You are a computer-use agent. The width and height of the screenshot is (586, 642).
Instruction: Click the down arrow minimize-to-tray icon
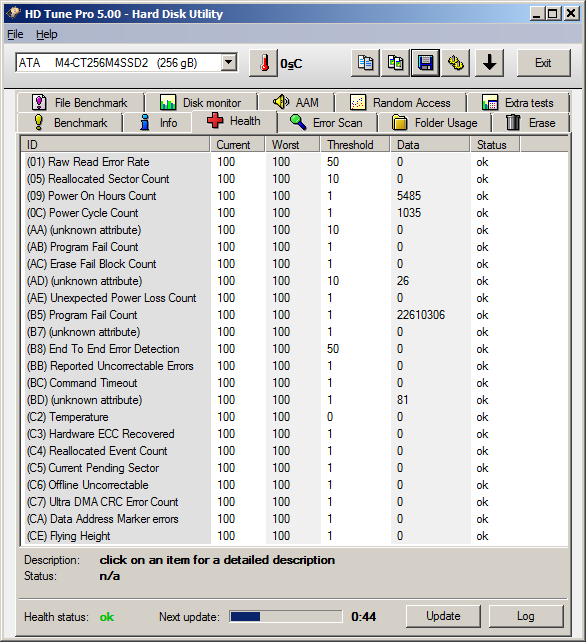pos(489,63)
